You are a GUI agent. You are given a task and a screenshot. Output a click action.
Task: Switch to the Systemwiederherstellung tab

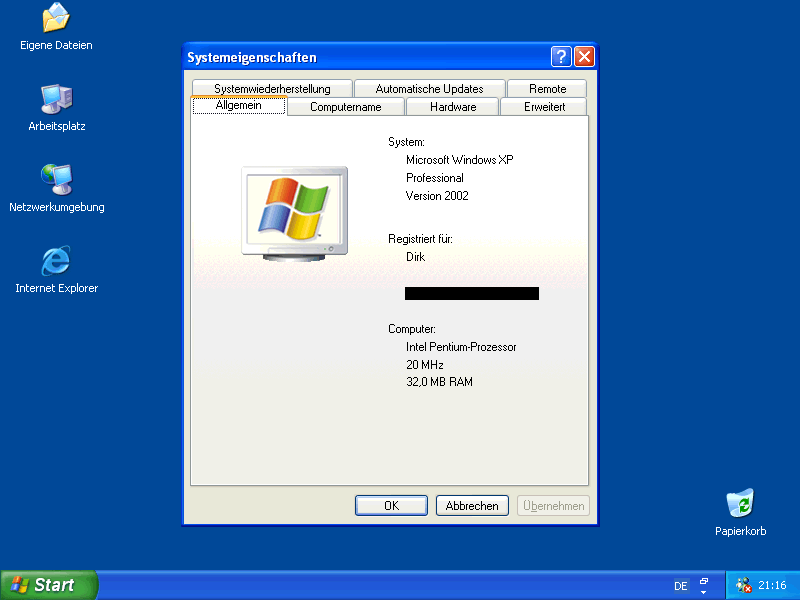point(272,89)
